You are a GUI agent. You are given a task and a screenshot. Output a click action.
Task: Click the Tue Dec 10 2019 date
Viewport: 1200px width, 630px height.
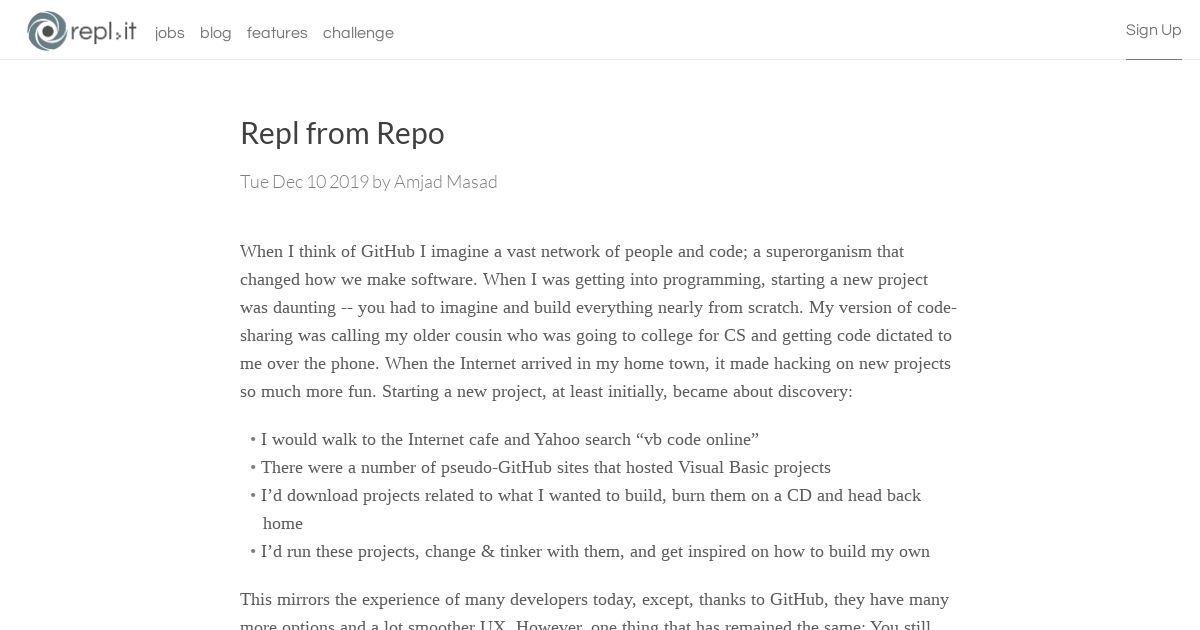coord(304,181)
